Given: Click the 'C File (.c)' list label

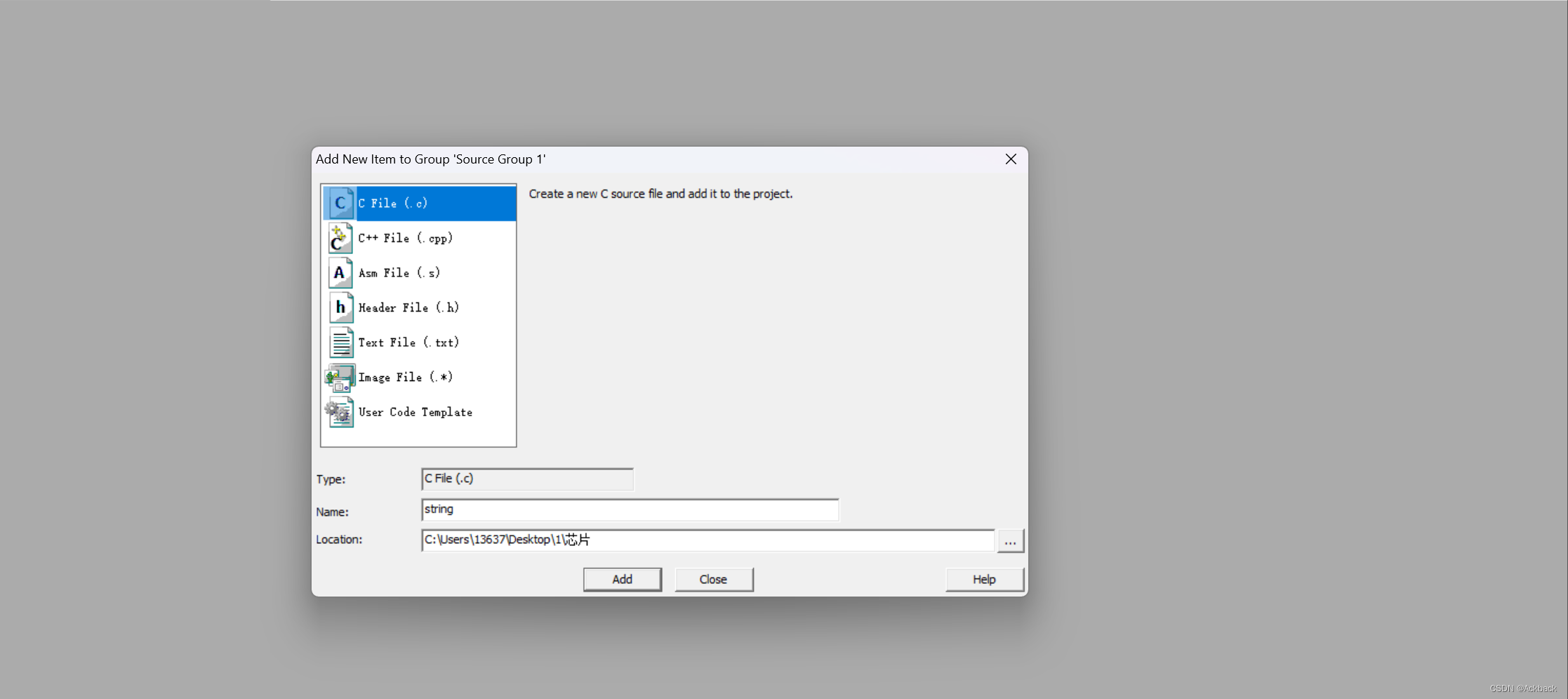Looking at the screenshot, I should [x=393, y=204].
